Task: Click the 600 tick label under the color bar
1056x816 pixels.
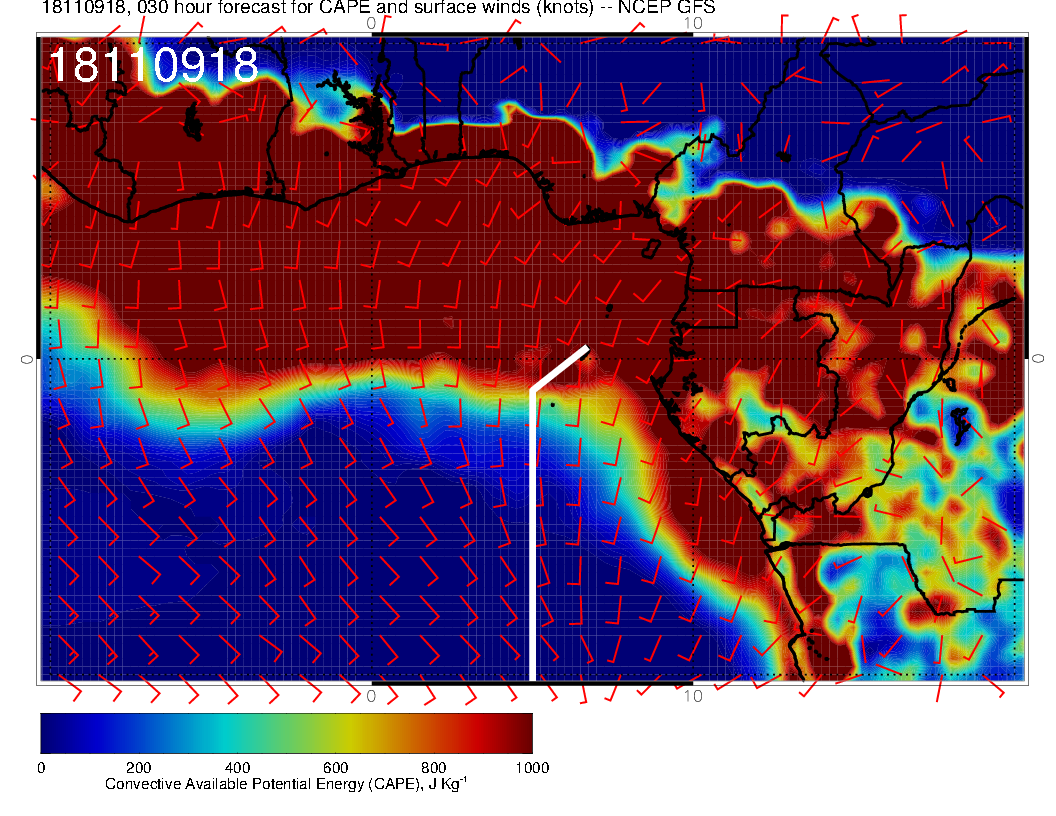Action: 335,768
